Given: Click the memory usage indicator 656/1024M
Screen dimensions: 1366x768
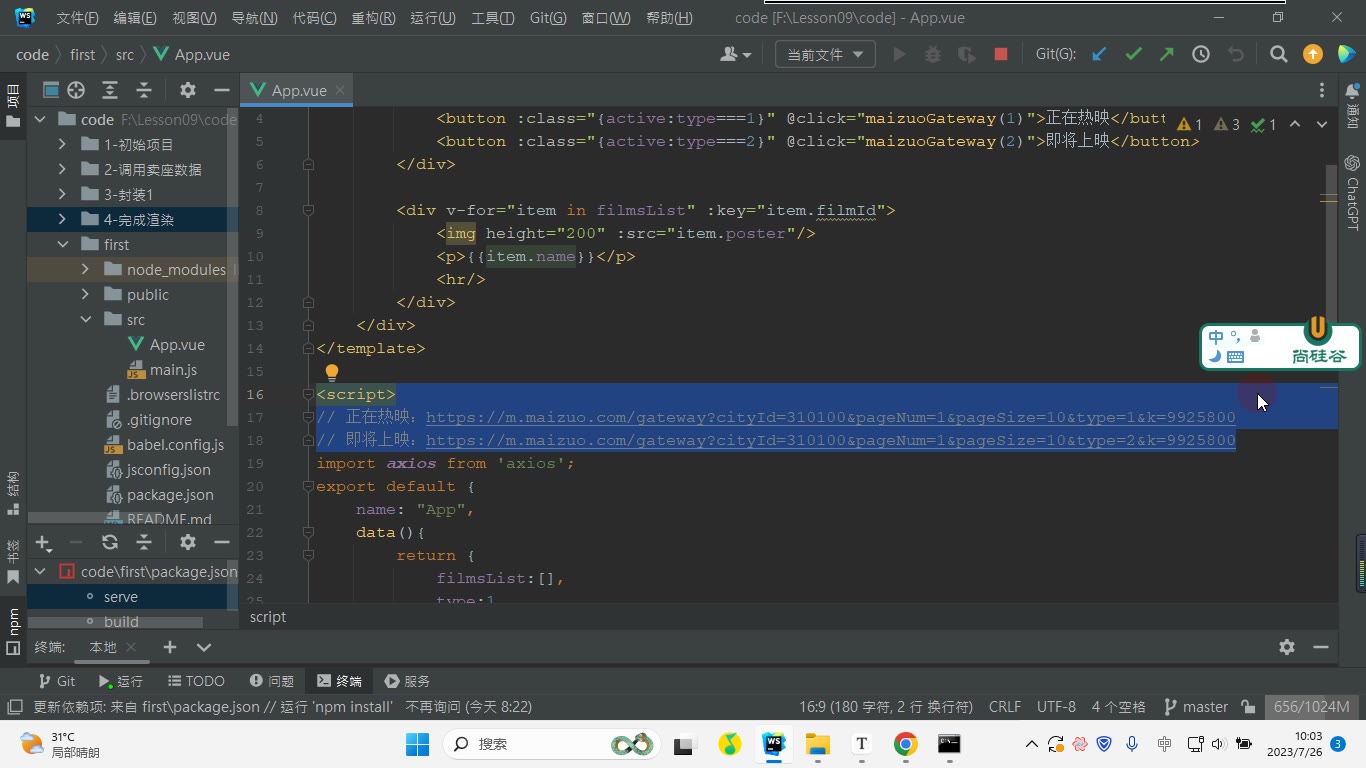Looking at the screenshot, I should point(1311,707).
